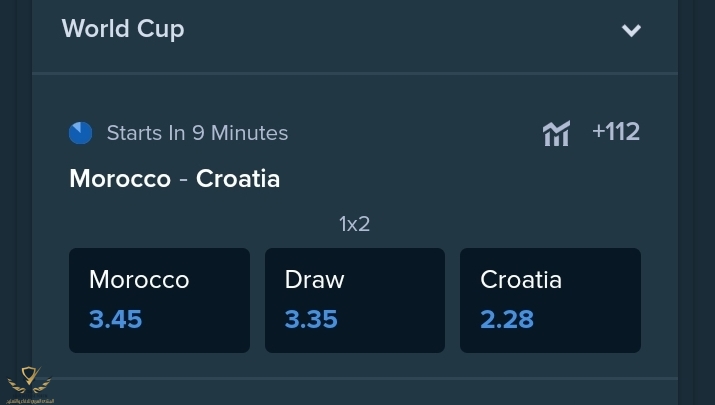715x405 pixels.
Task: Open the match statistics chart icon
Action: pos(556,133)
